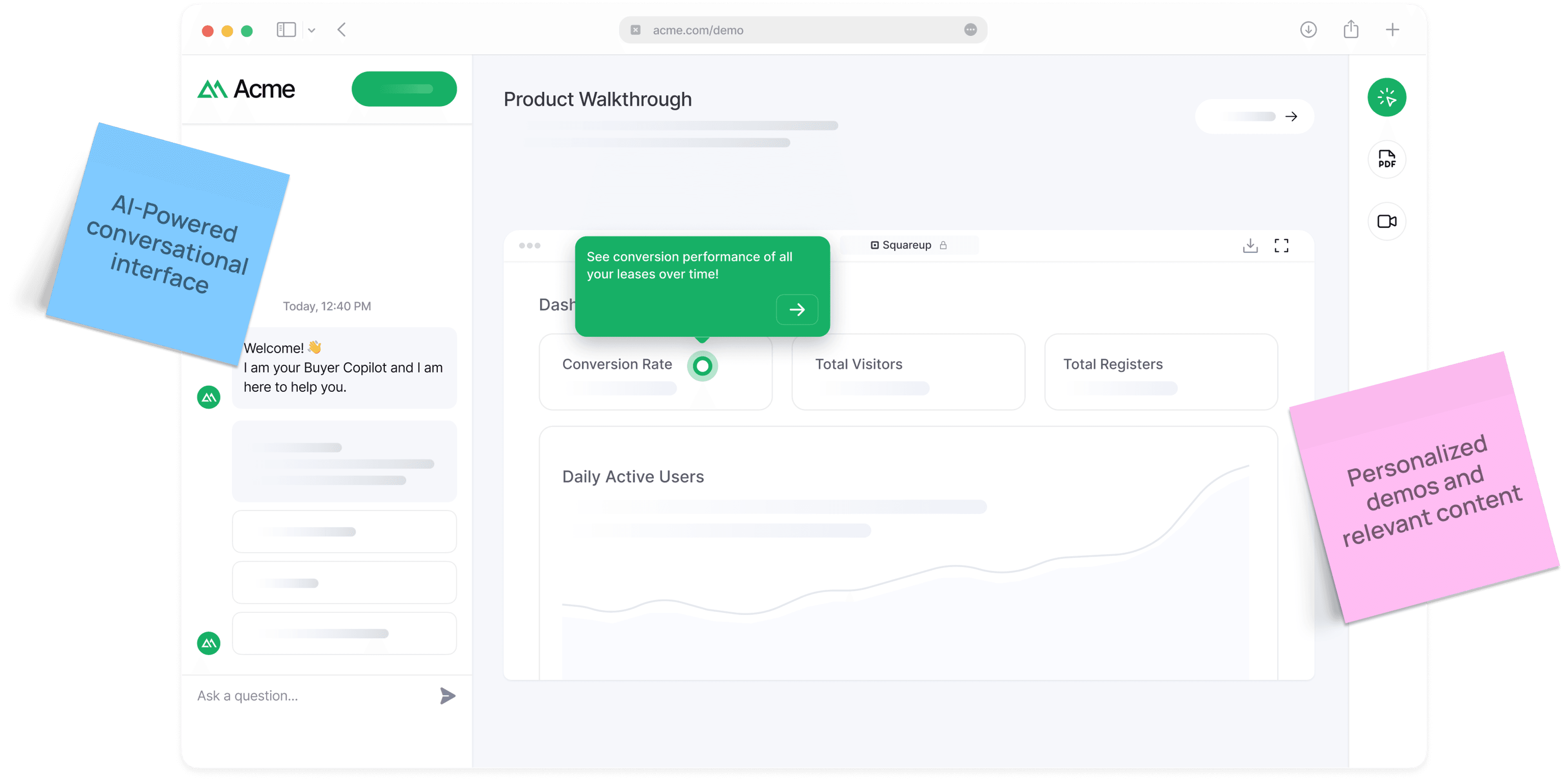Screen dimensions: 1568x780
Task: Click the three-dot menu in demo window header
Action: pos(530,246)
